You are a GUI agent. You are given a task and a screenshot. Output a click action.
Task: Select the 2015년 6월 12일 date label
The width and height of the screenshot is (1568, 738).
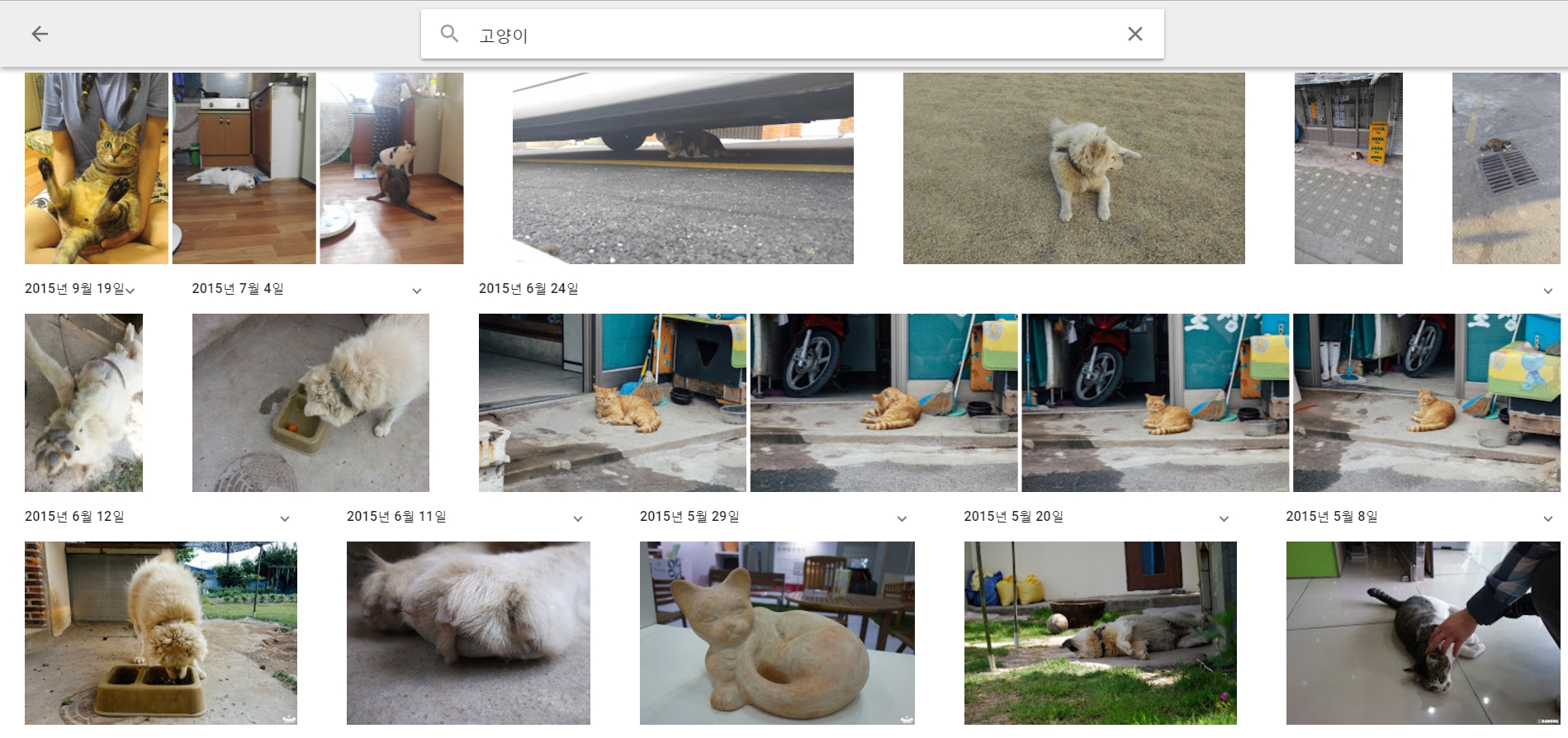click(74, 517)
